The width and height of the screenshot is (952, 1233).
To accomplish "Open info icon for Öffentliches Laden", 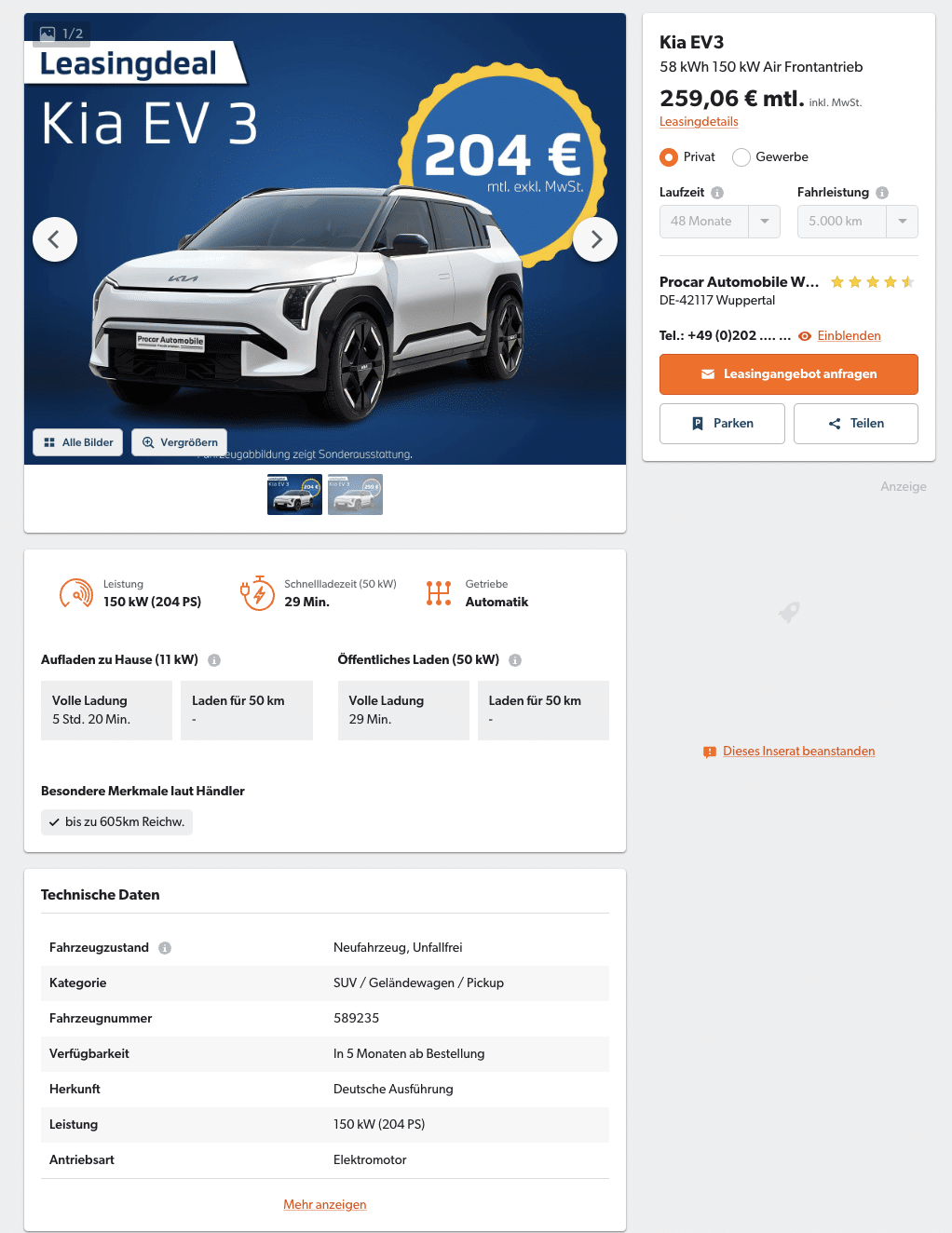I will (x=515, y=660).
